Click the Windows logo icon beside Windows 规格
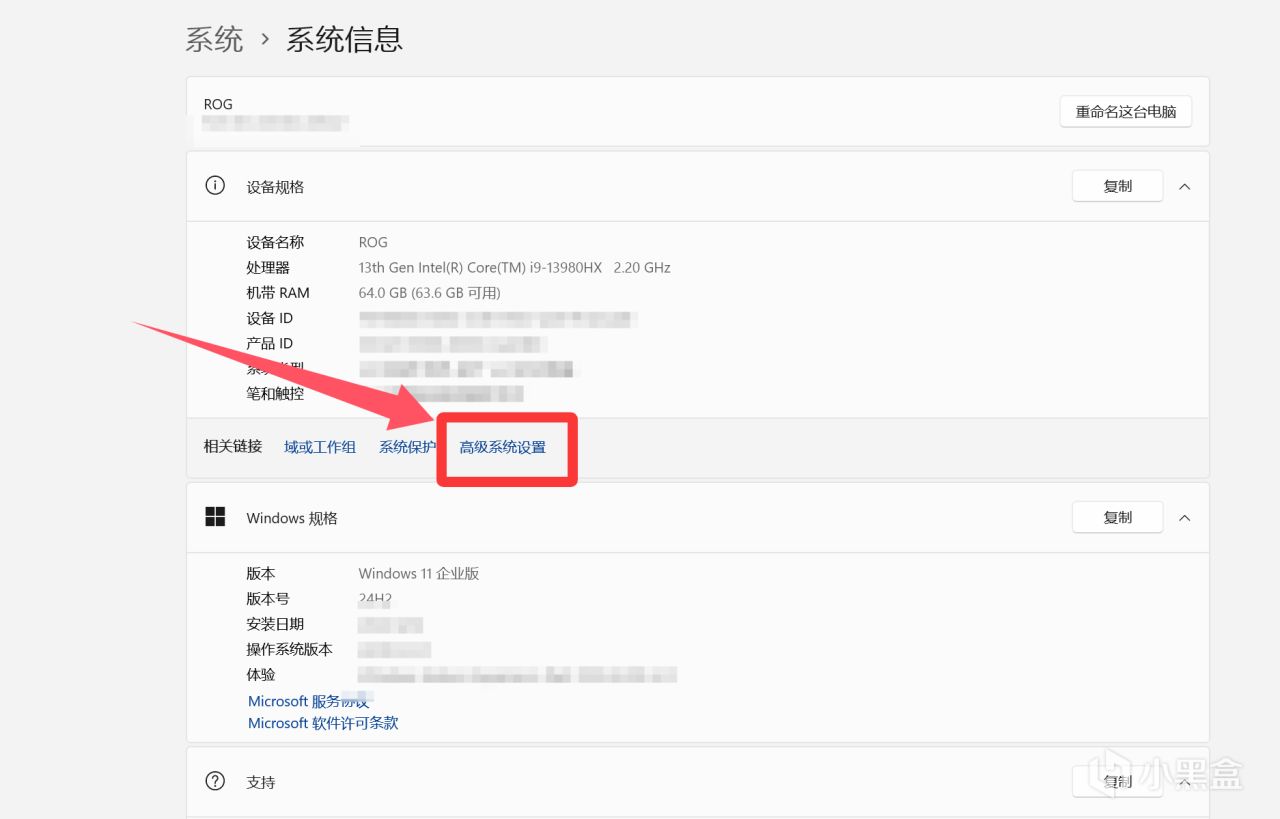 215,517
